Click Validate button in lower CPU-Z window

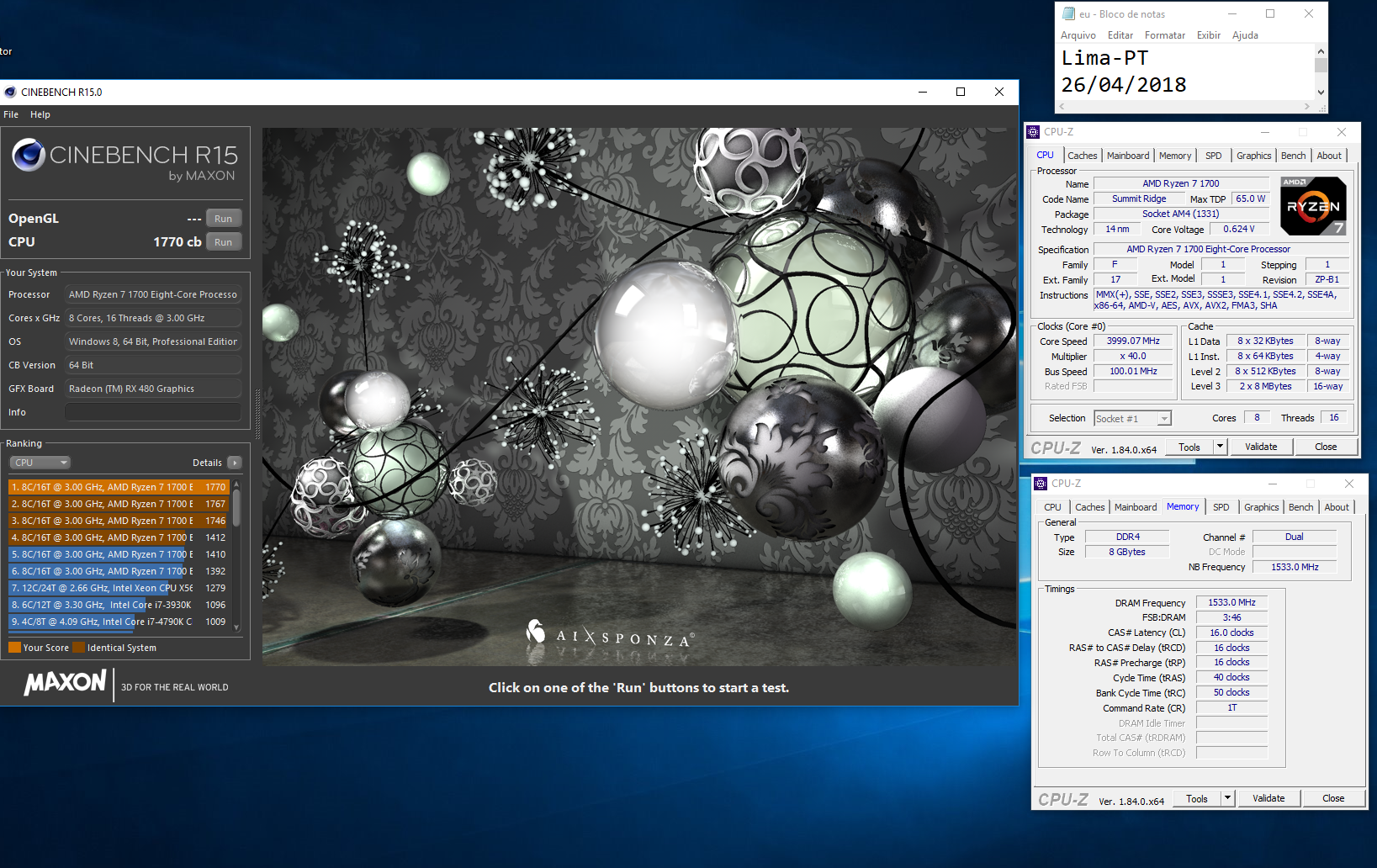tap(1268, 799)
